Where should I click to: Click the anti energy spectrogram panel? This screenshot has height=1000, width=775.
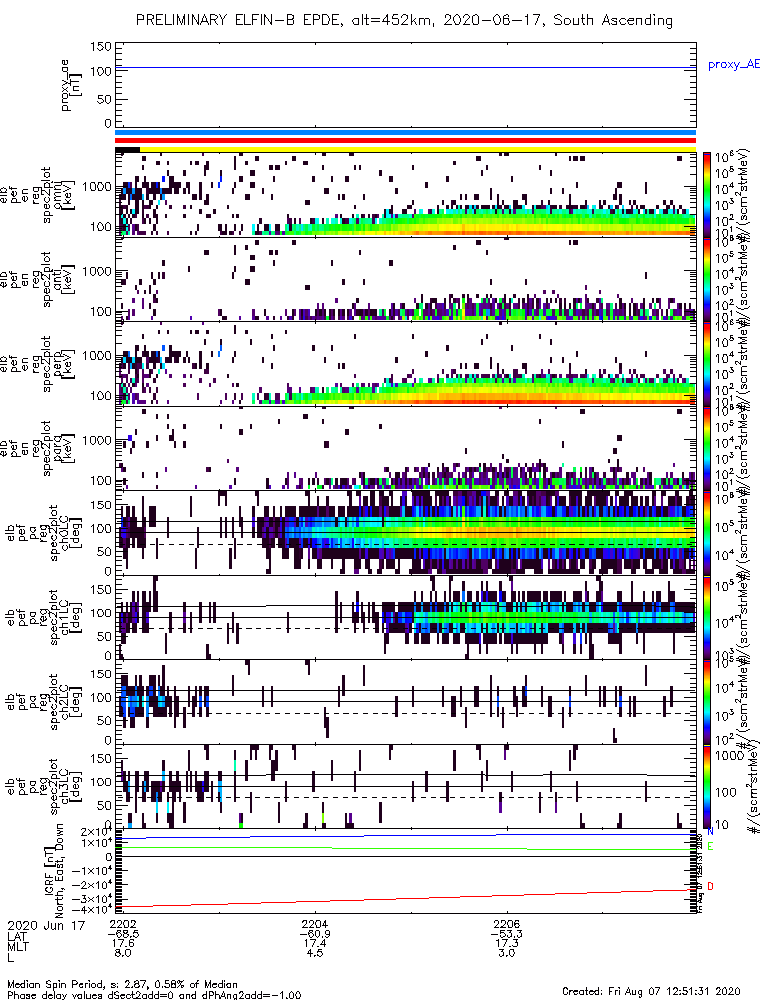tap(406, 279)
